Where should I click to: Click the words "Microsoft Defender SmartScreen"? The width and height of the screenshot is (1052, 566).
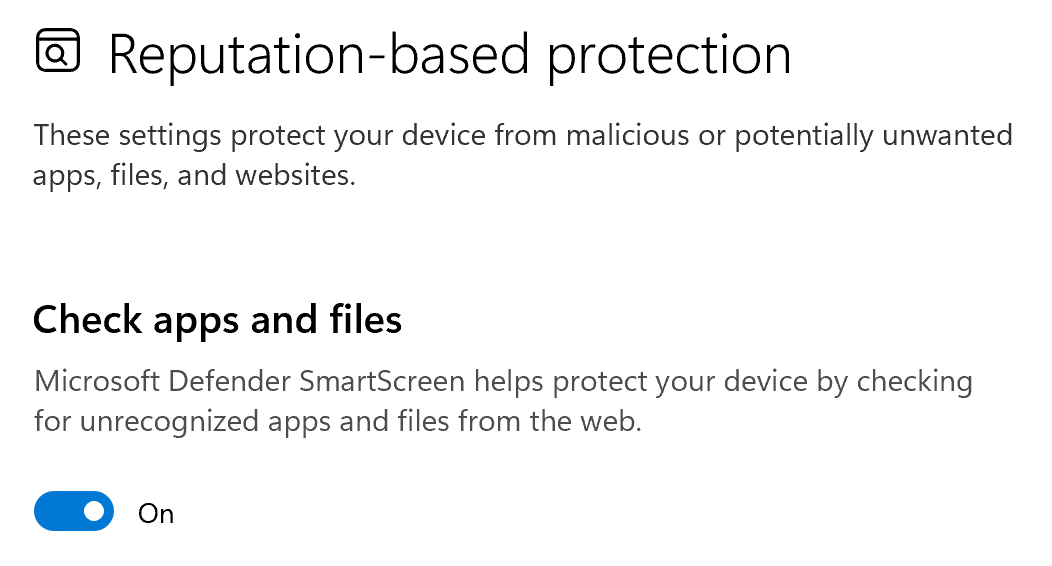pos(250,381)
